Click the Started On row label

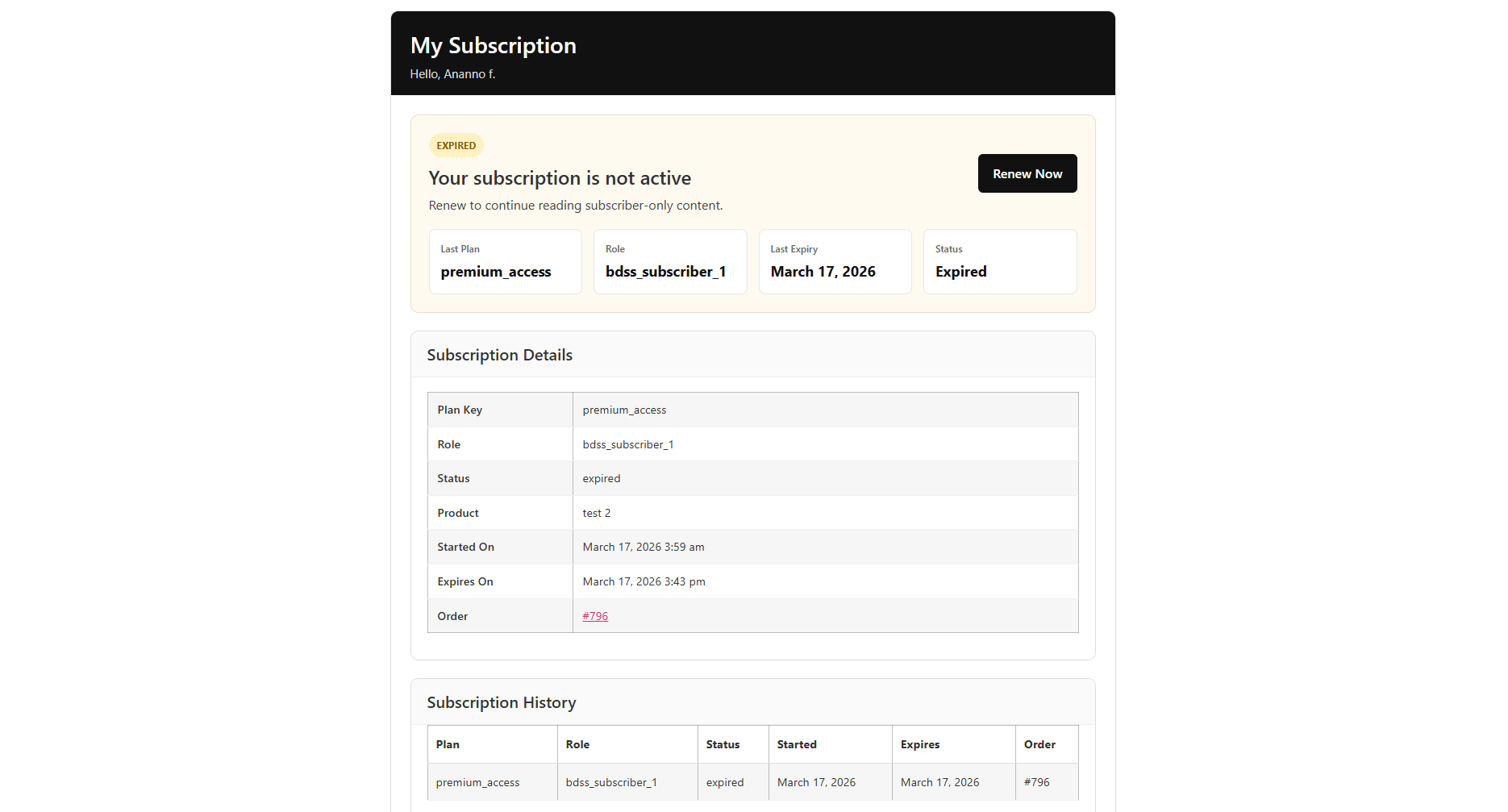(465, 547)
